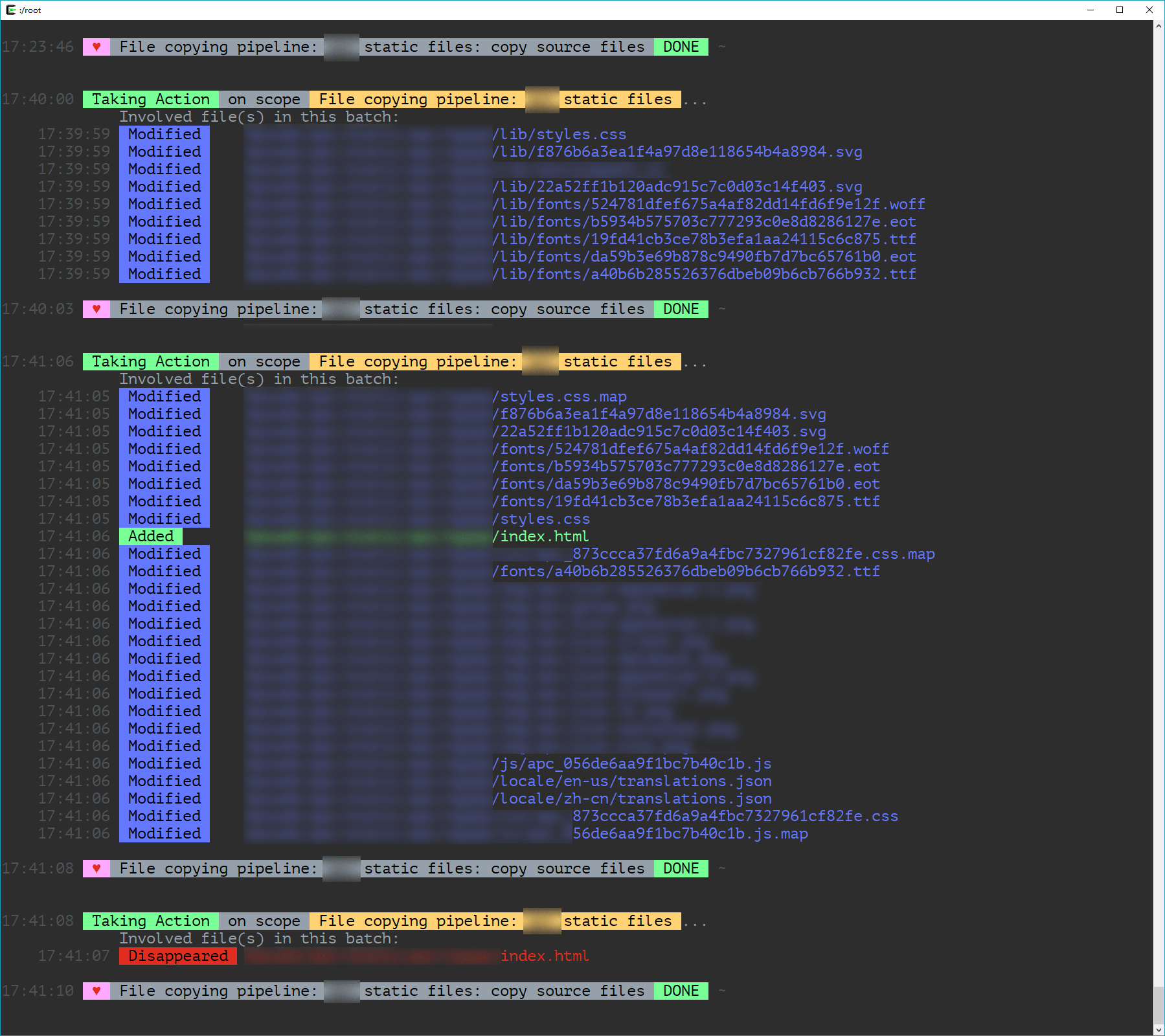Click 'Involved file(s) in this batch' under 17:40:00
This screenshot has height=1036, width=1165.
coord(259,117)
